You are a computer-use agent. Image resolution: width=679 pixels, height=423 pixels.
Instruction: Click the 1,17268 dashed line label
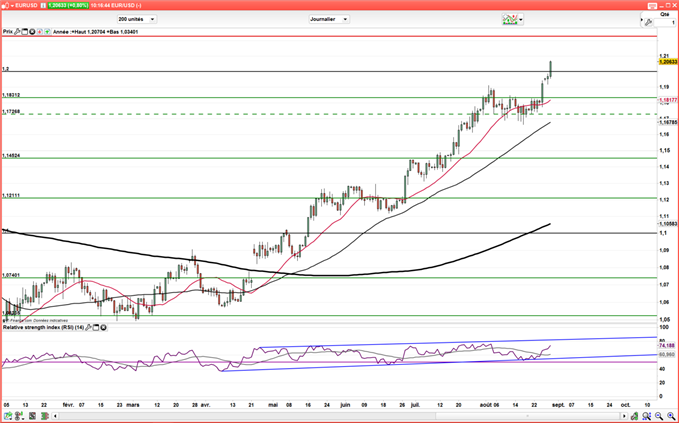point(11,111)
